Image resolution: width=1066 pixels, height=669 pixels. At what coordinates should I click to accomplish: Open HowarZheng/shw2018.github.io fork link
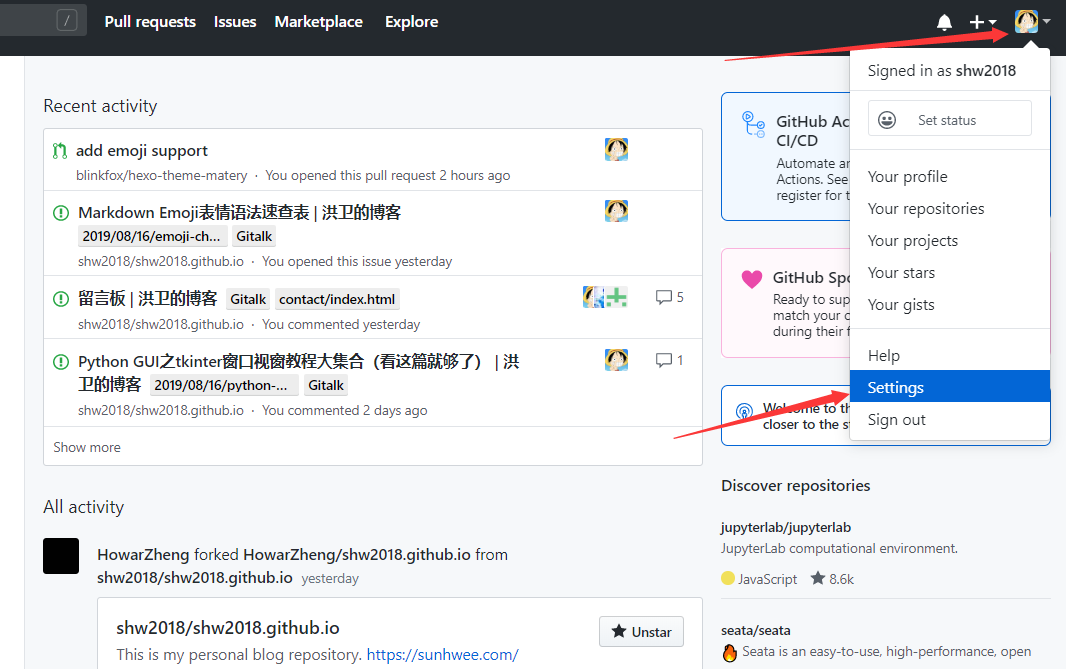(x=357, y=555)
